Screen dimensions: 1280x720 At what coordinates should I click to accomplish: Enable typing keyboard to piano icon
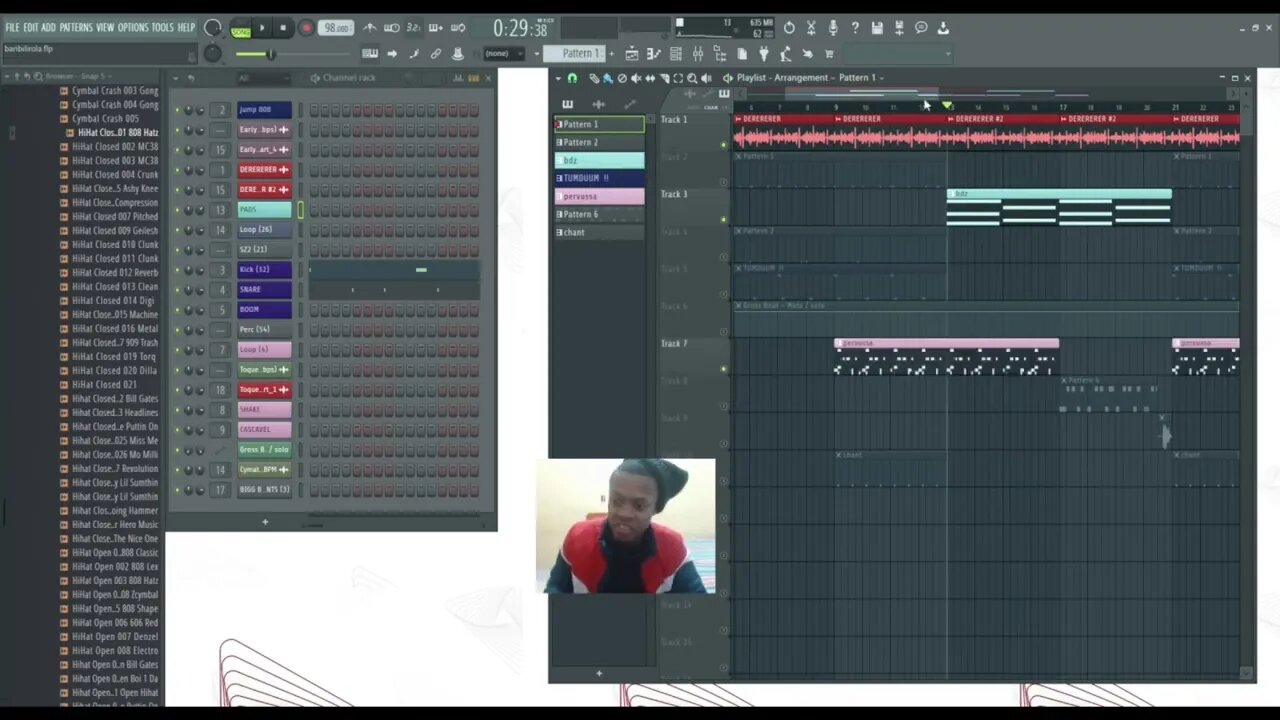point(370,53)
